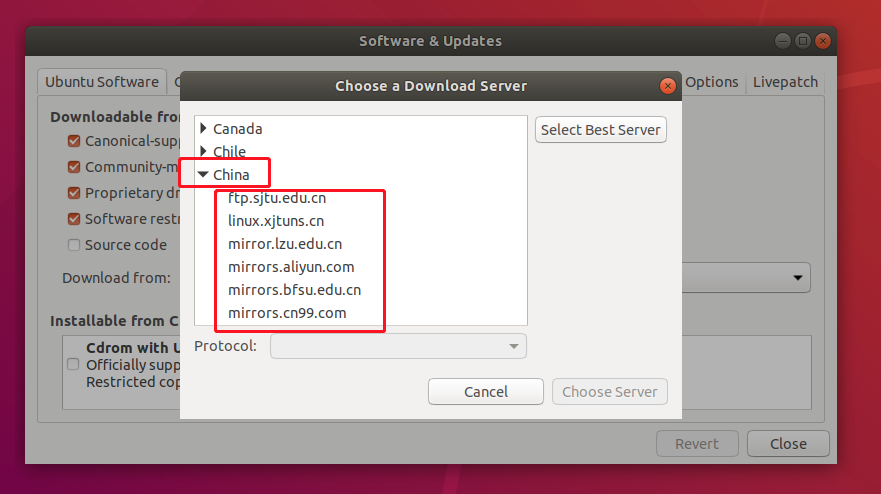Select ftp.sjtu.edu.cn server

point(277,198)
